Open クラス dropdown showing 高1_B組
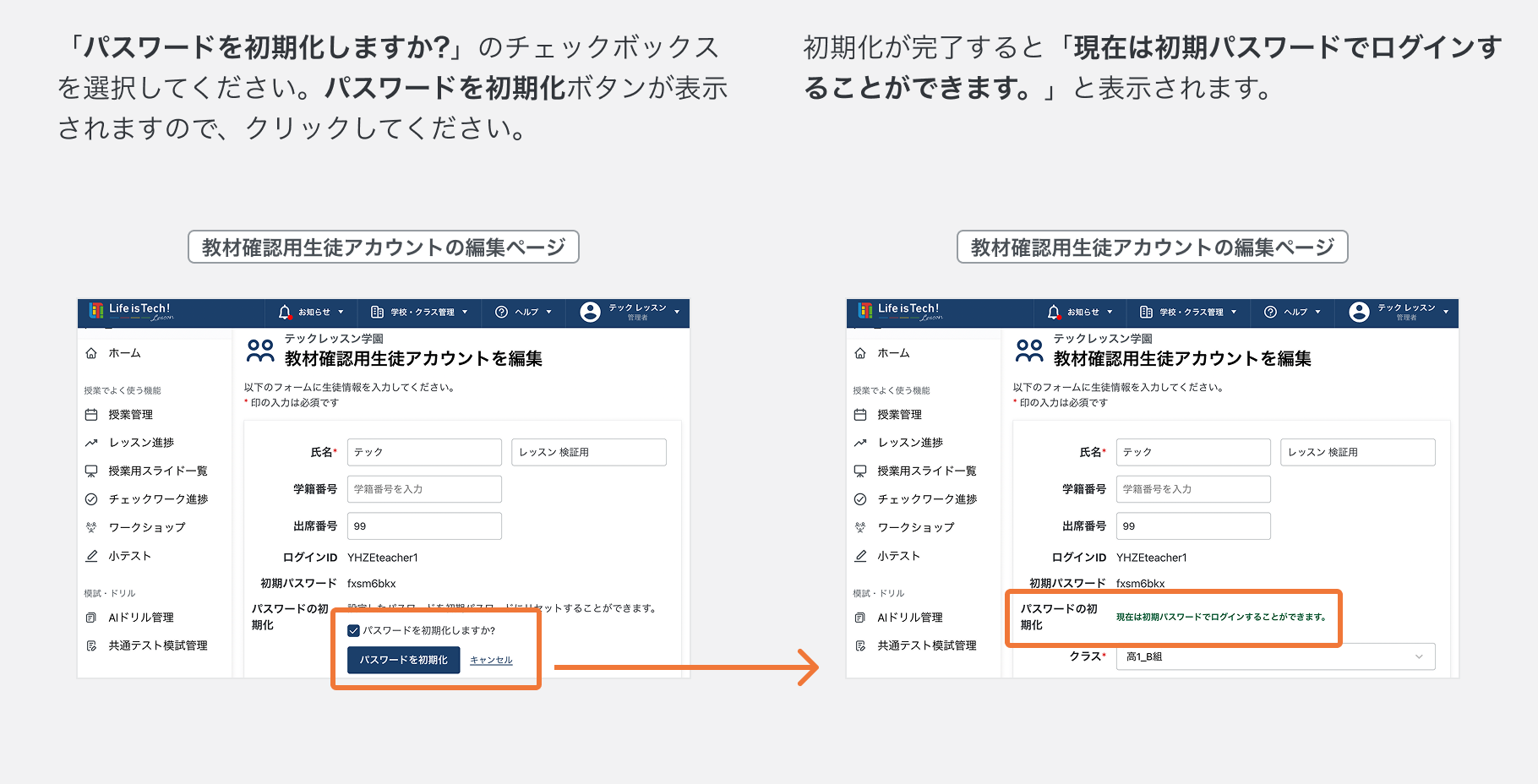Screen dimensions: 1538x784 coord(1276,656)
